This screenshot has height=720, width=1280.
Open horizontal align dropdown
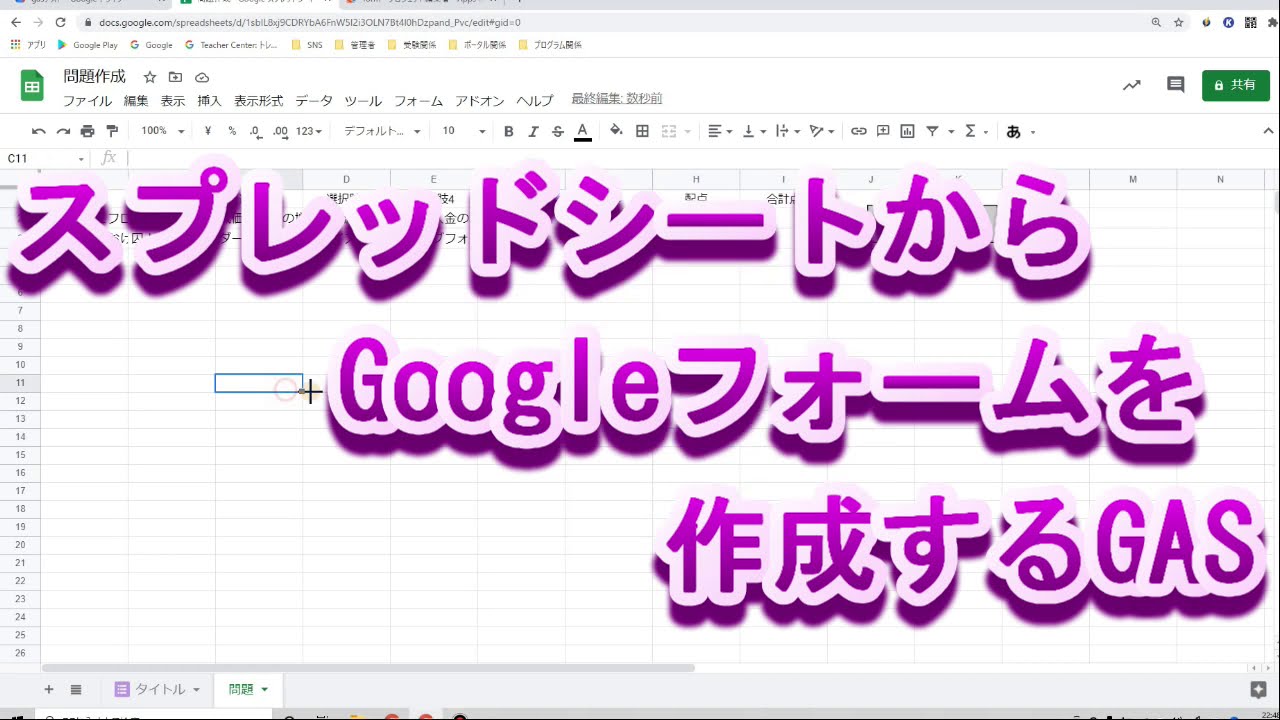[x=720, y=131]
